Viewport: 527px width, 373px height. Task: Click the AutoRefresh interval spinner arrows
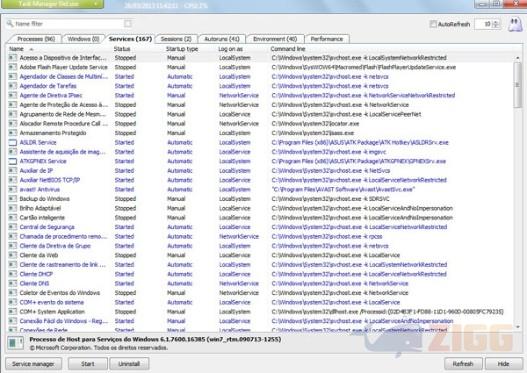pos(496,24)
